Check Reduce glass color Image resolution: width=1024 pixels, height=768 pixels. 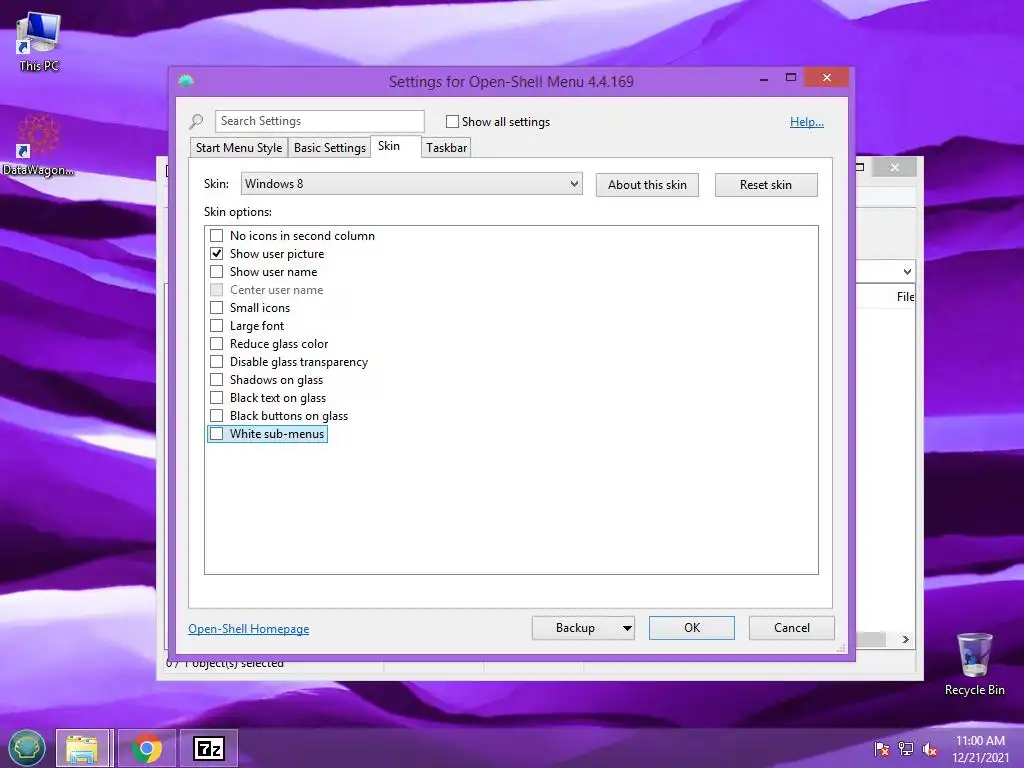[217, 344]
